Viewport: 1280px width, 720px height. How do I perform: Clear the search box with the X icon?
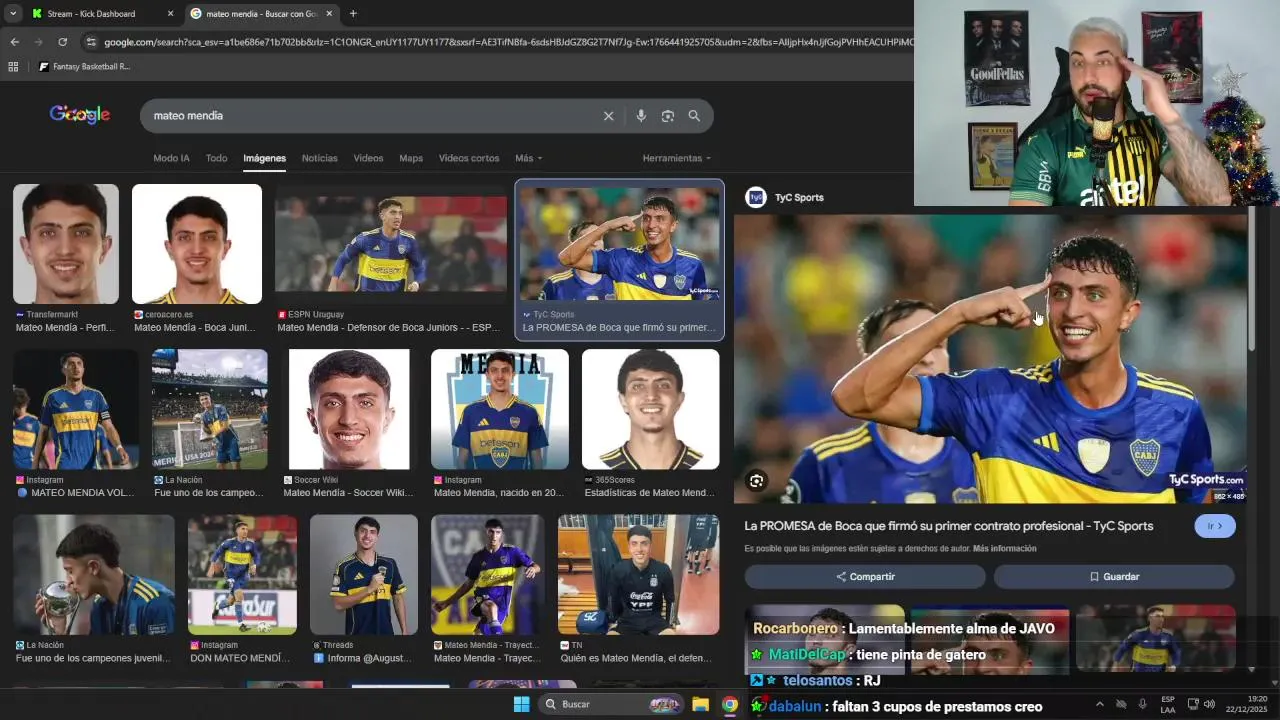[608, 116]
